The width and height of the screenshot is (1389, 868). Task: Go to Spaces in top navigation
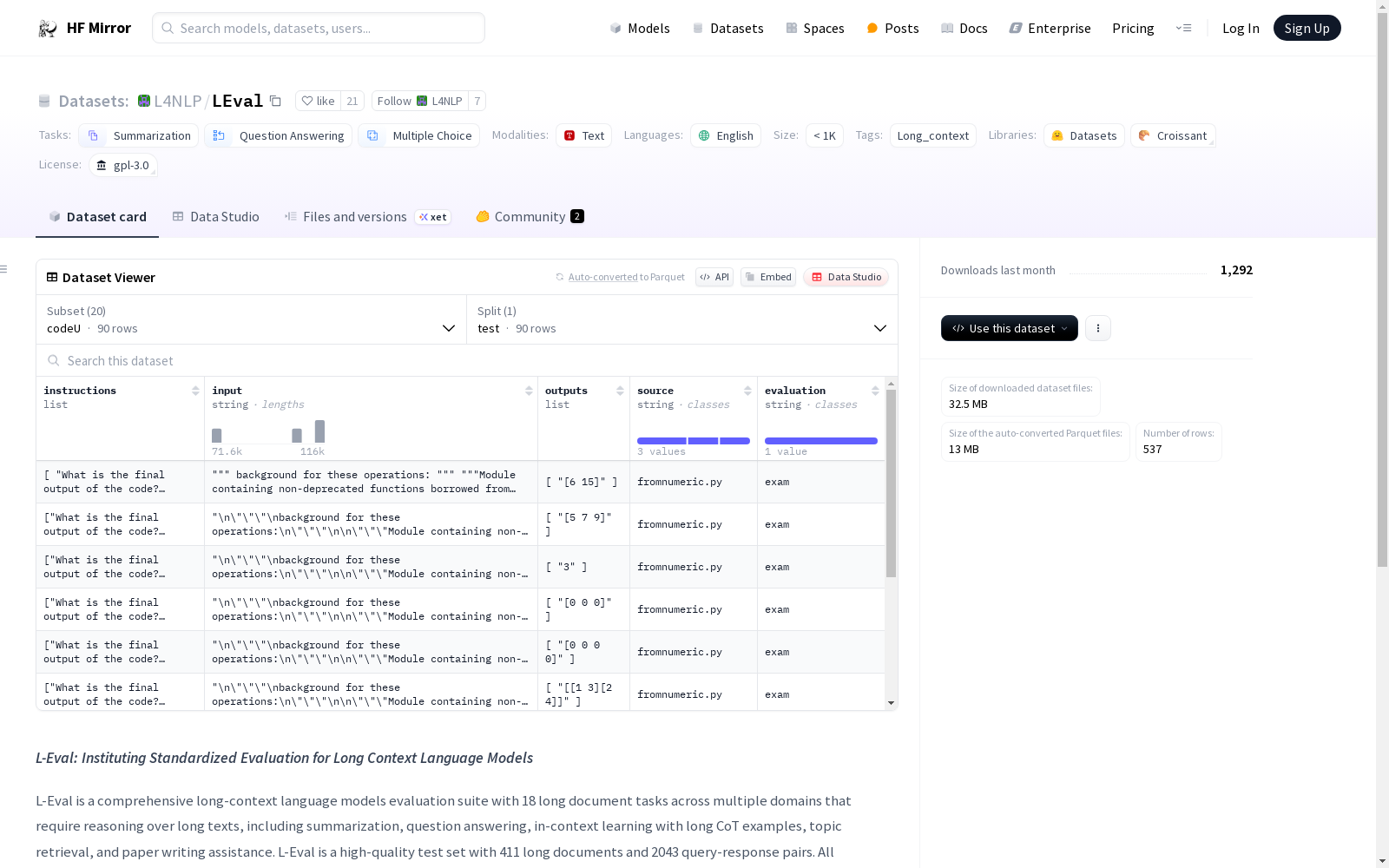point(815,29)
